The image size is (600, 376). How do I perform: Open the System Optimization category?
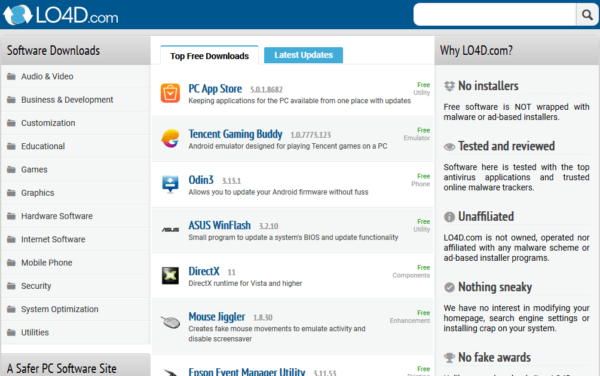click(60, 309)
